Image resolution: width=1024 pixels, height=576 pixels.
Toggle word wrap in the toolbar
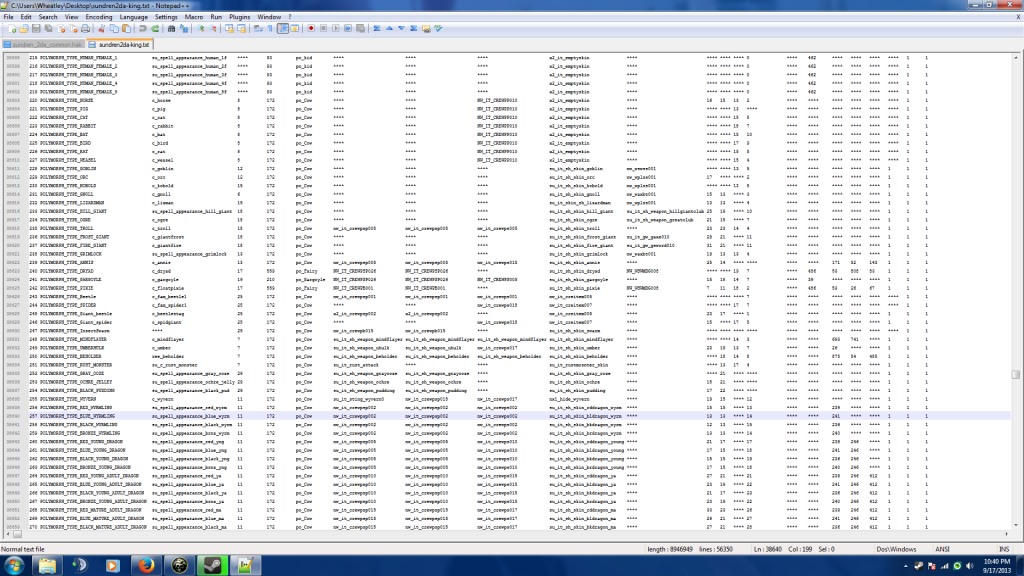(x=256, y=29)
